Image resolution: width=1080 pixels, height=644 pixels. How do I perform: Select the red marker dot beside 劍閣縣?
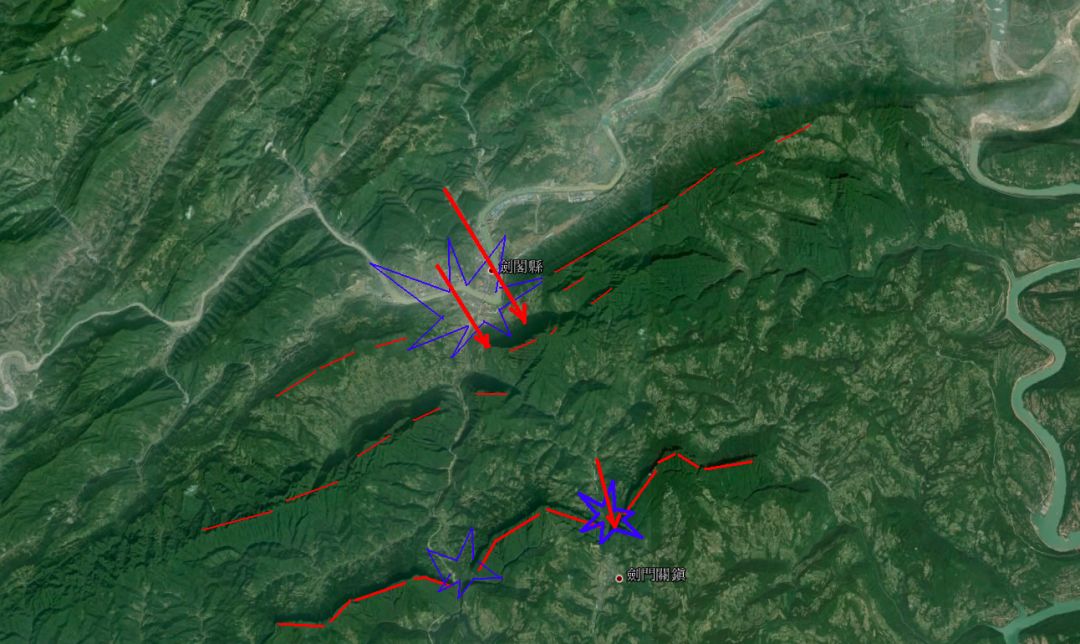coord(492,270)
